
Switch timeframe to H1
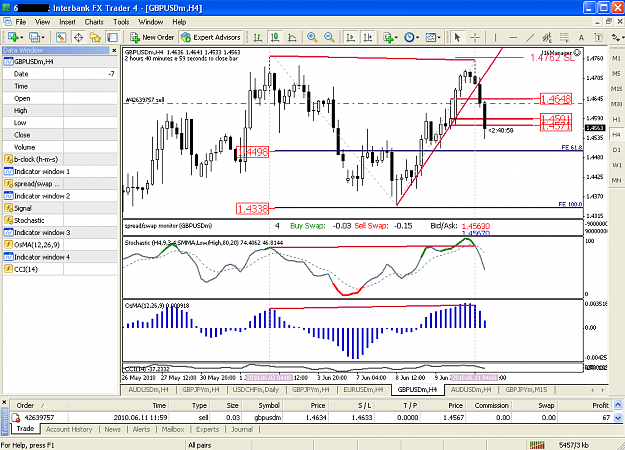616,119
